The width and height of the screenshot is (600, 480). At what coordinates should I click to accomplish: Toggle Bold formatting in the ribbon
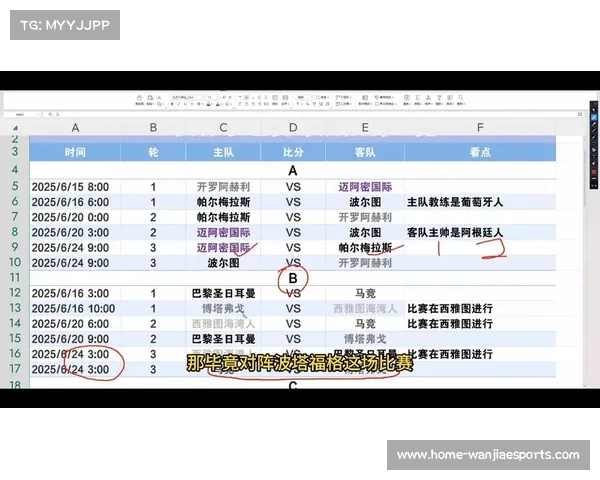pos(172,104)
